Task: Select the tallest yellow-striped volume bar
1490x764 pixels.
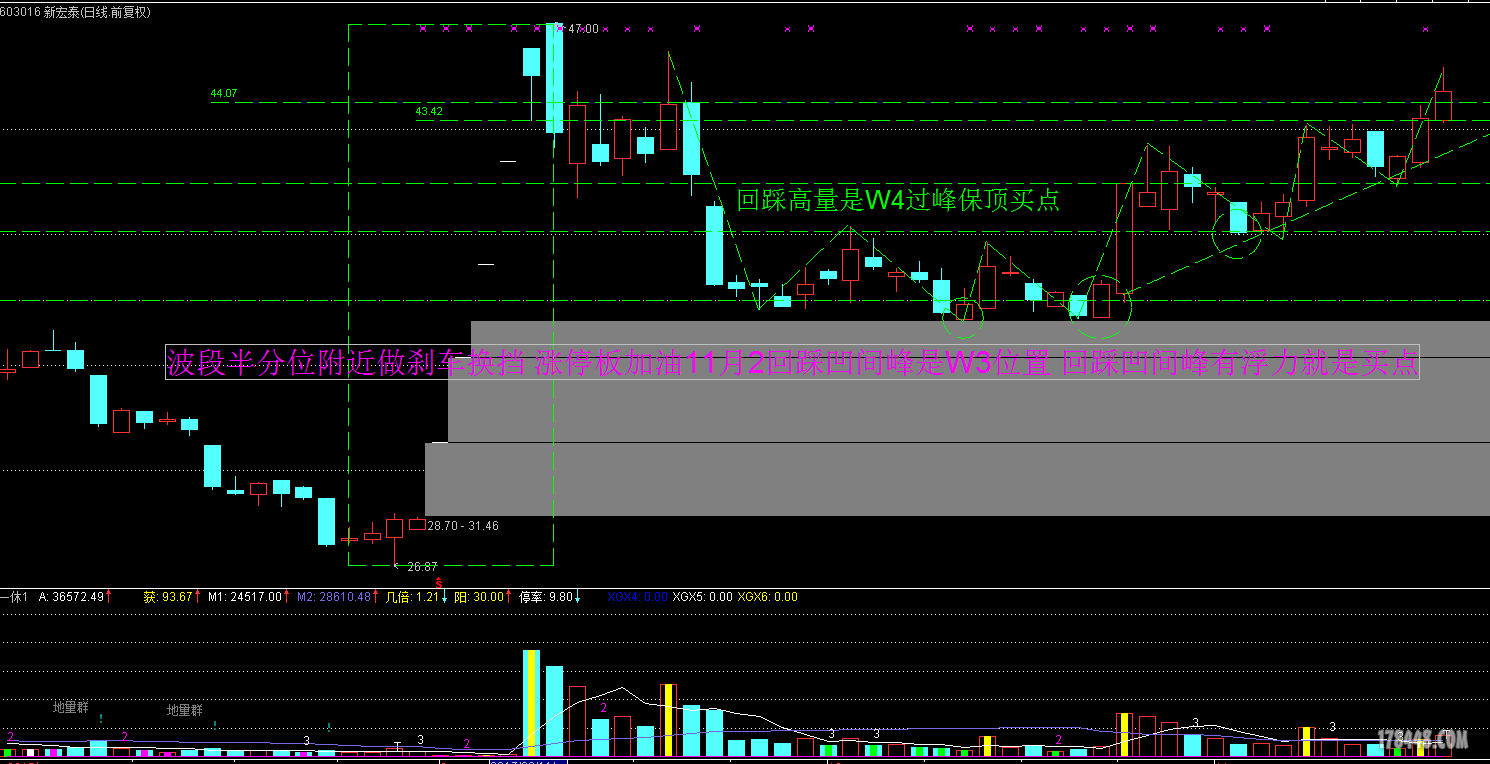Action: (x=531, y=702)
